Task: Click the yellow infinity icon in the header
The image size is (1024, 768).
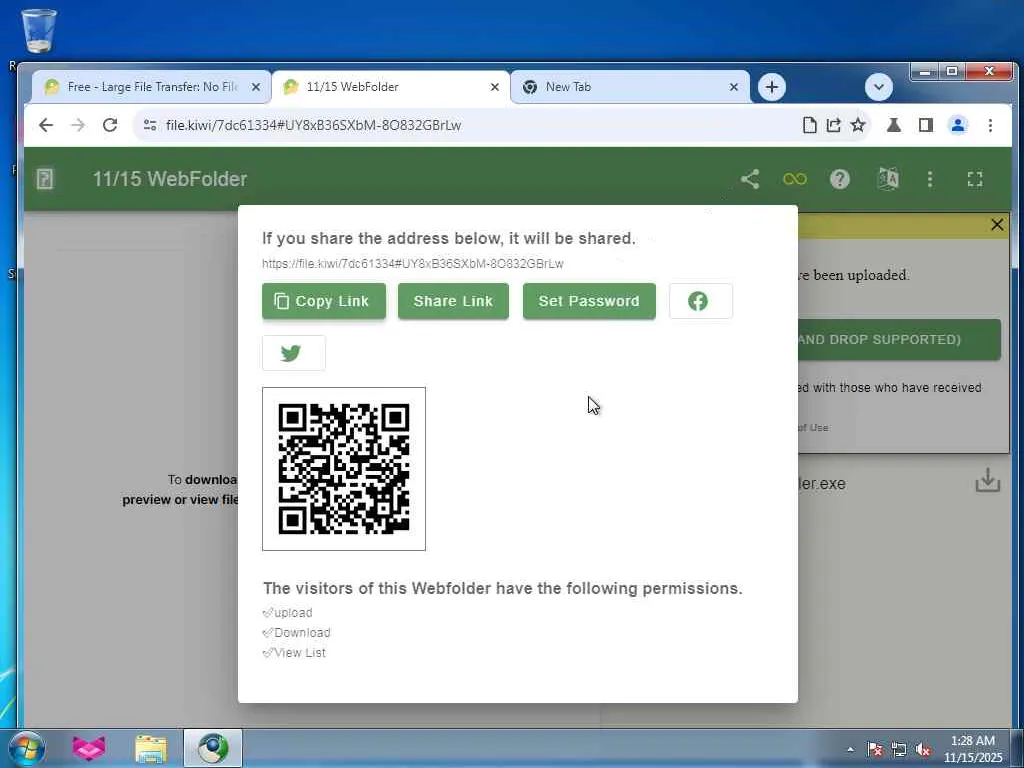Action: [795, 179]
